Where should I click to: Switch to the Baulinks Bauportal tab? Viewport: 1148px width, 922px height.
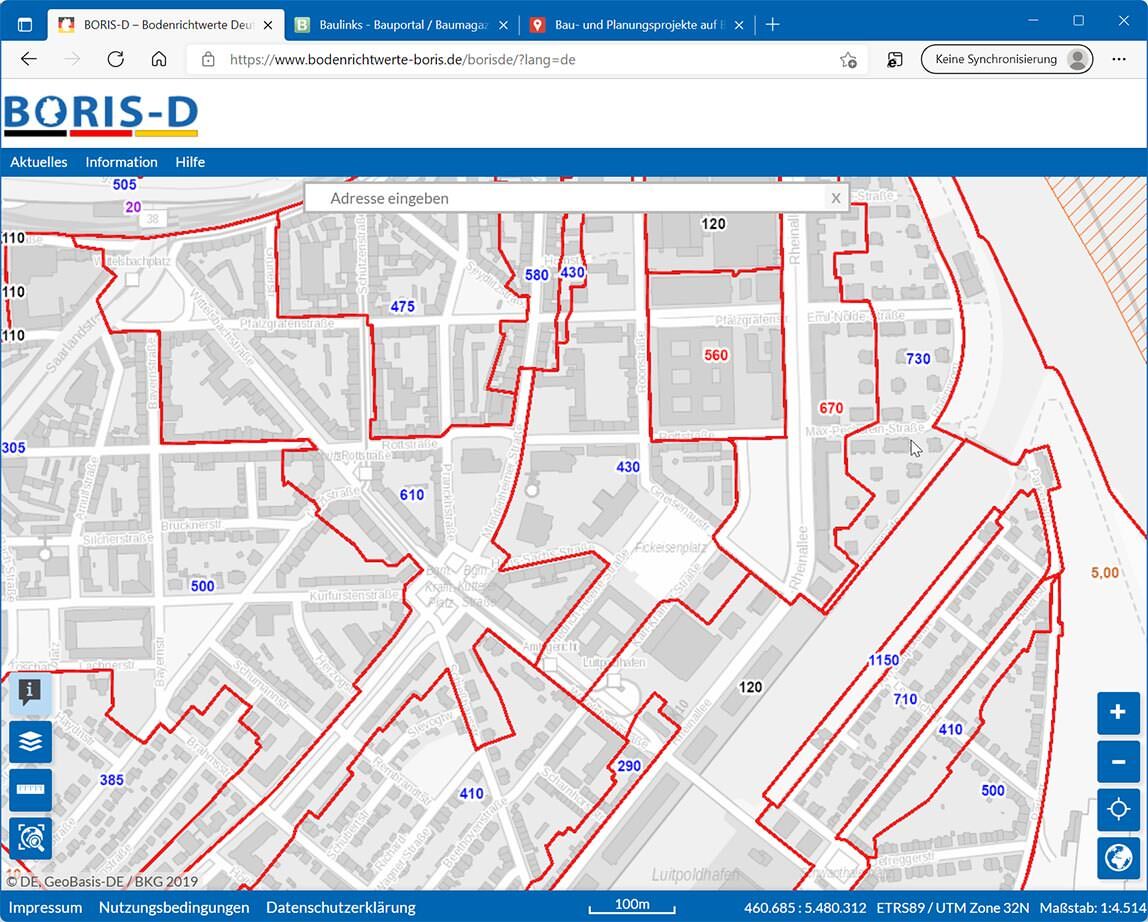click(x=402, y=25)
